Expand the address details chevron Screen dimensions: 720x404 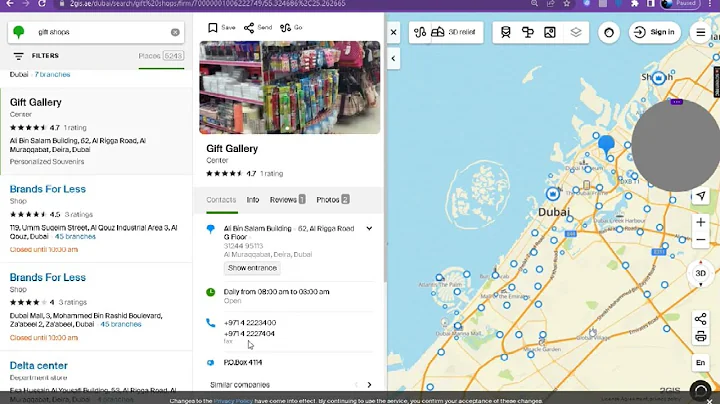(x=369, y=229)
